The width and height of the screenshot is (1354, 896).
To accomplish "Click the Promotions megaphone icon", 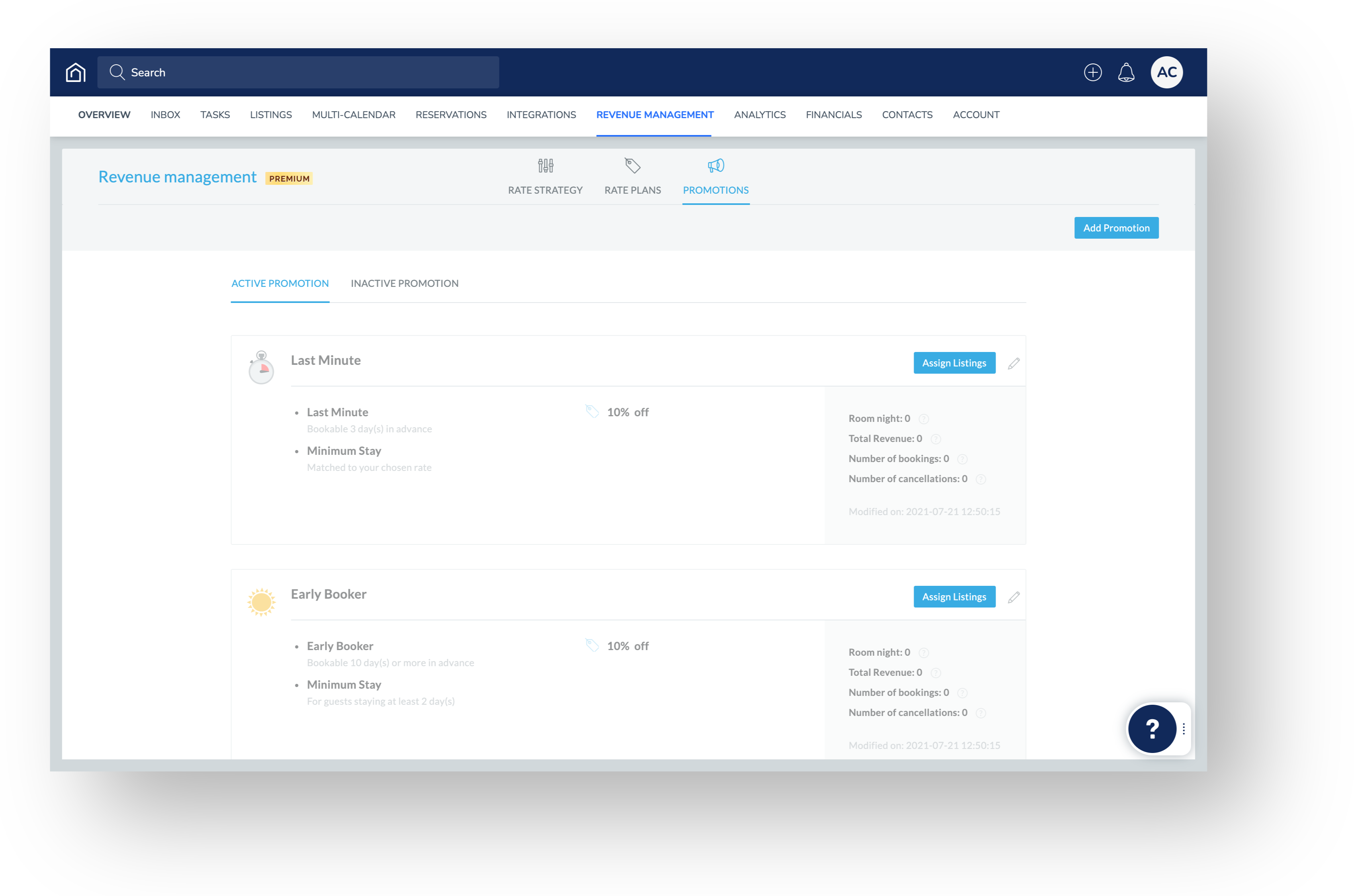I will (x=716, y=166).
